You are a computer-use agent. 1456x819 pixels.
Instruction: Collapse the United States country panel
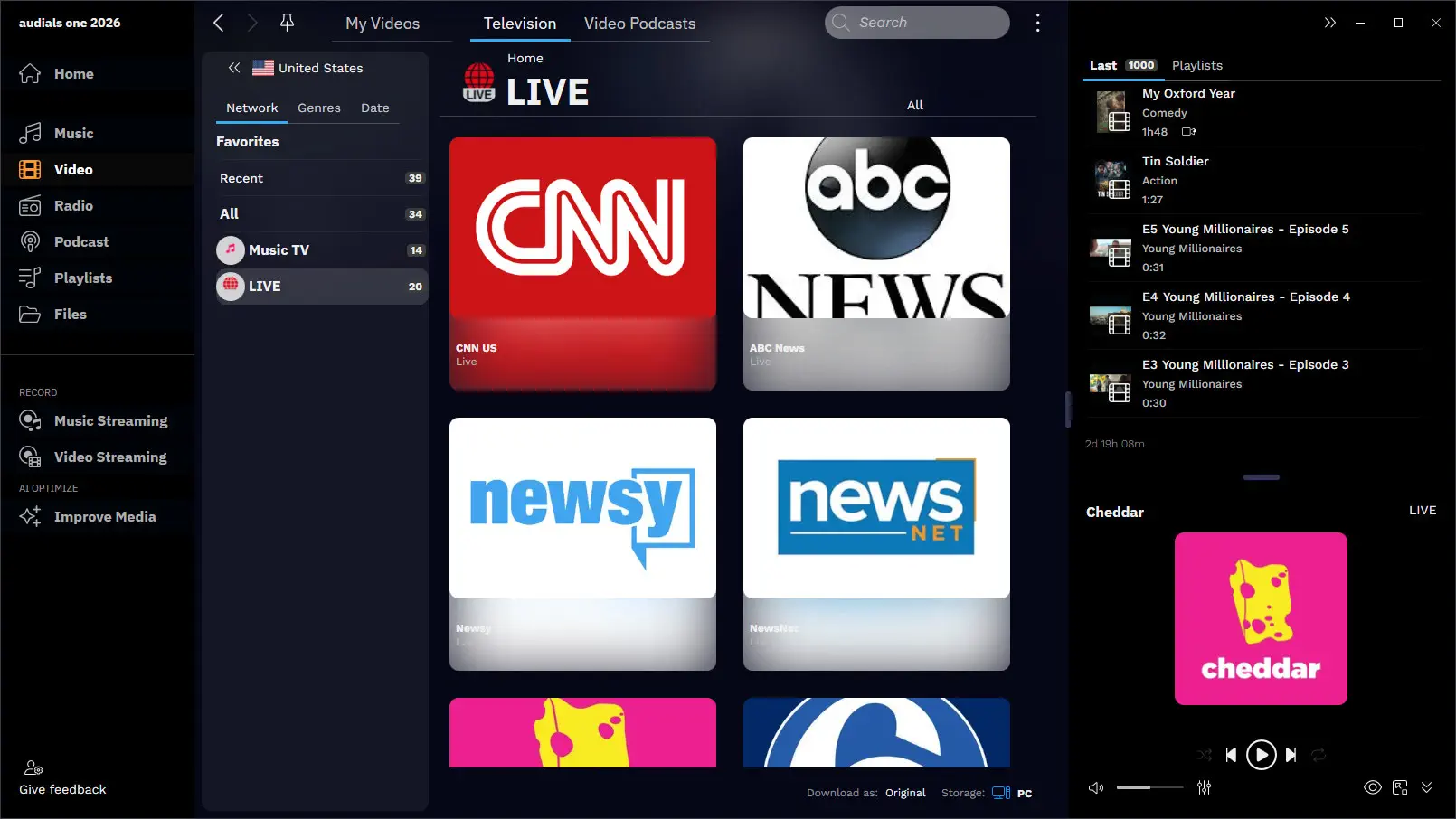[234, 68]
